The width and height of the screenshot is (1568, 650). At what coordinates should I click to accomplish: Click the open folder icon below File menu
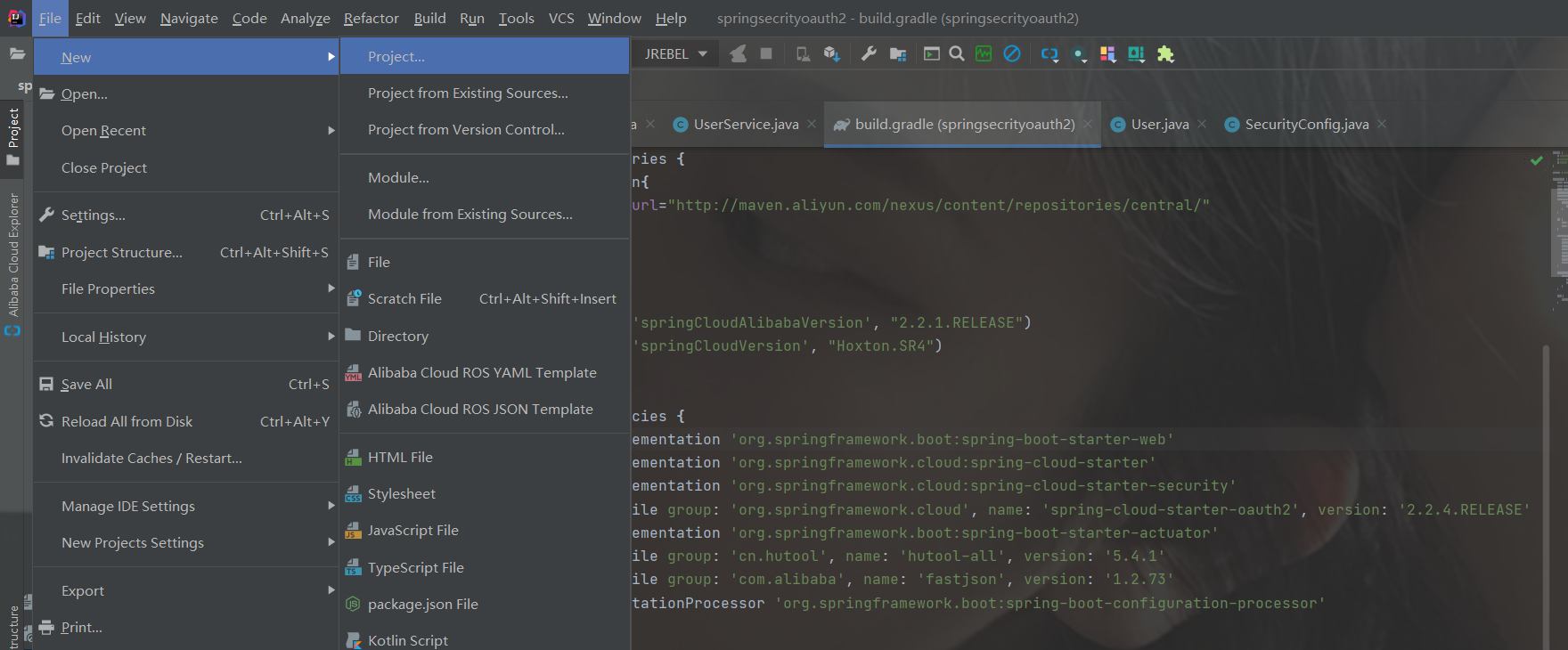(x=17, y=54)
